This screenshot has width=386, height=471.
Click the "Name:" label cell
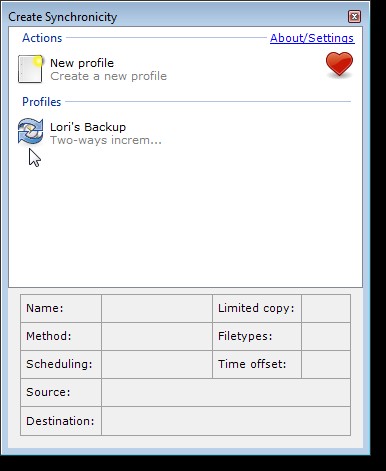61,308
